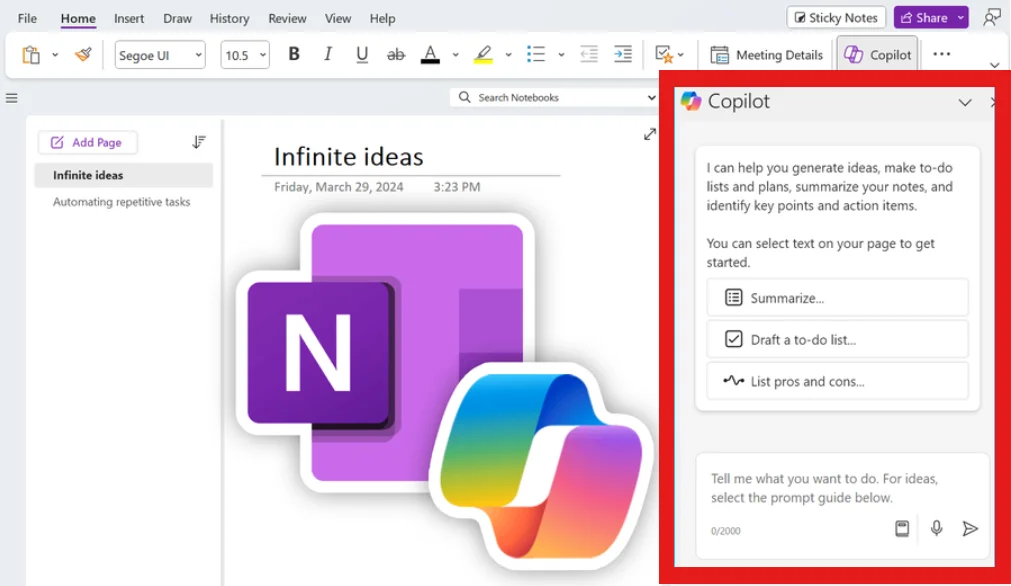Click the increase indent icon

click(x=623, y=54)
